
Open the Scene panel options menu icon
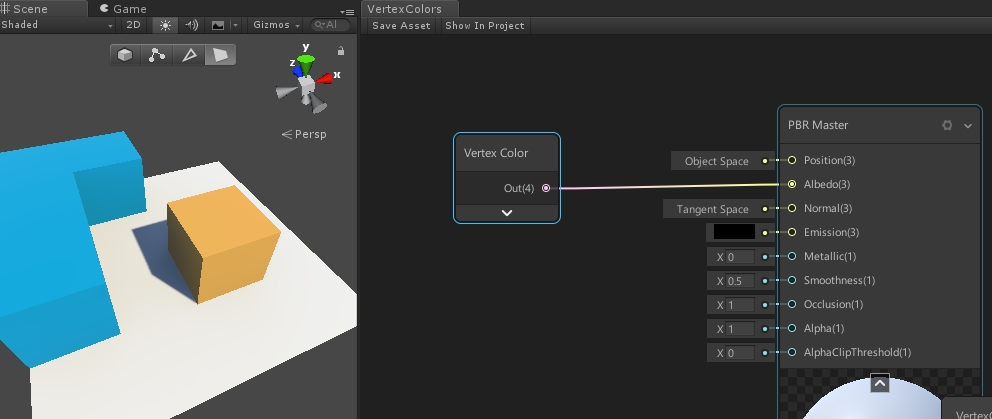click(347, 12)
